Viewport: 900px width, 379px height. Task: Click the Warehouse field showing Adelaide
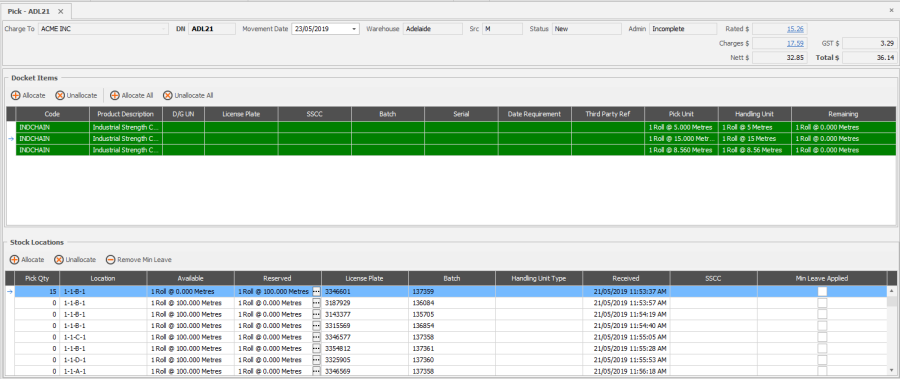pyautogui.click(x=433, y=29)
